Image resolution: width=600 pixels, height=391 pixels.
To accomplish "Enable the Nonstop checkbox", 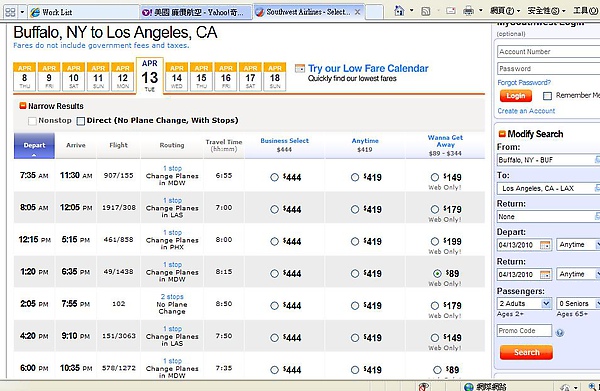I will click(32, 121).
